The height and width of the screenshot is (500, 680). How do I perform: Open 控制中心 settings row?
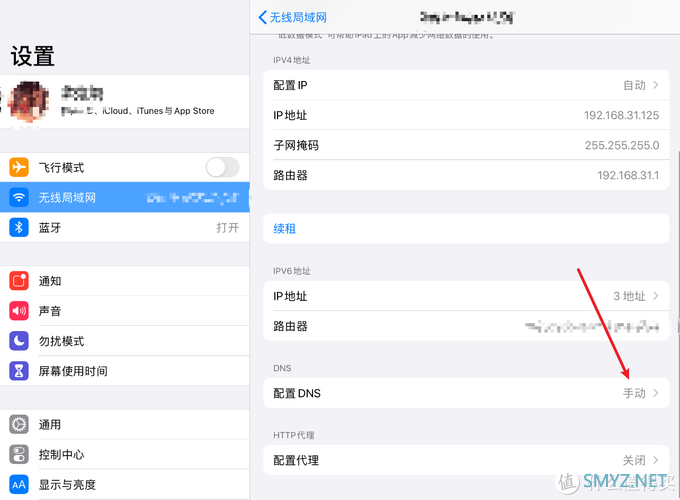pyautogui.click(x=125, y=454)
